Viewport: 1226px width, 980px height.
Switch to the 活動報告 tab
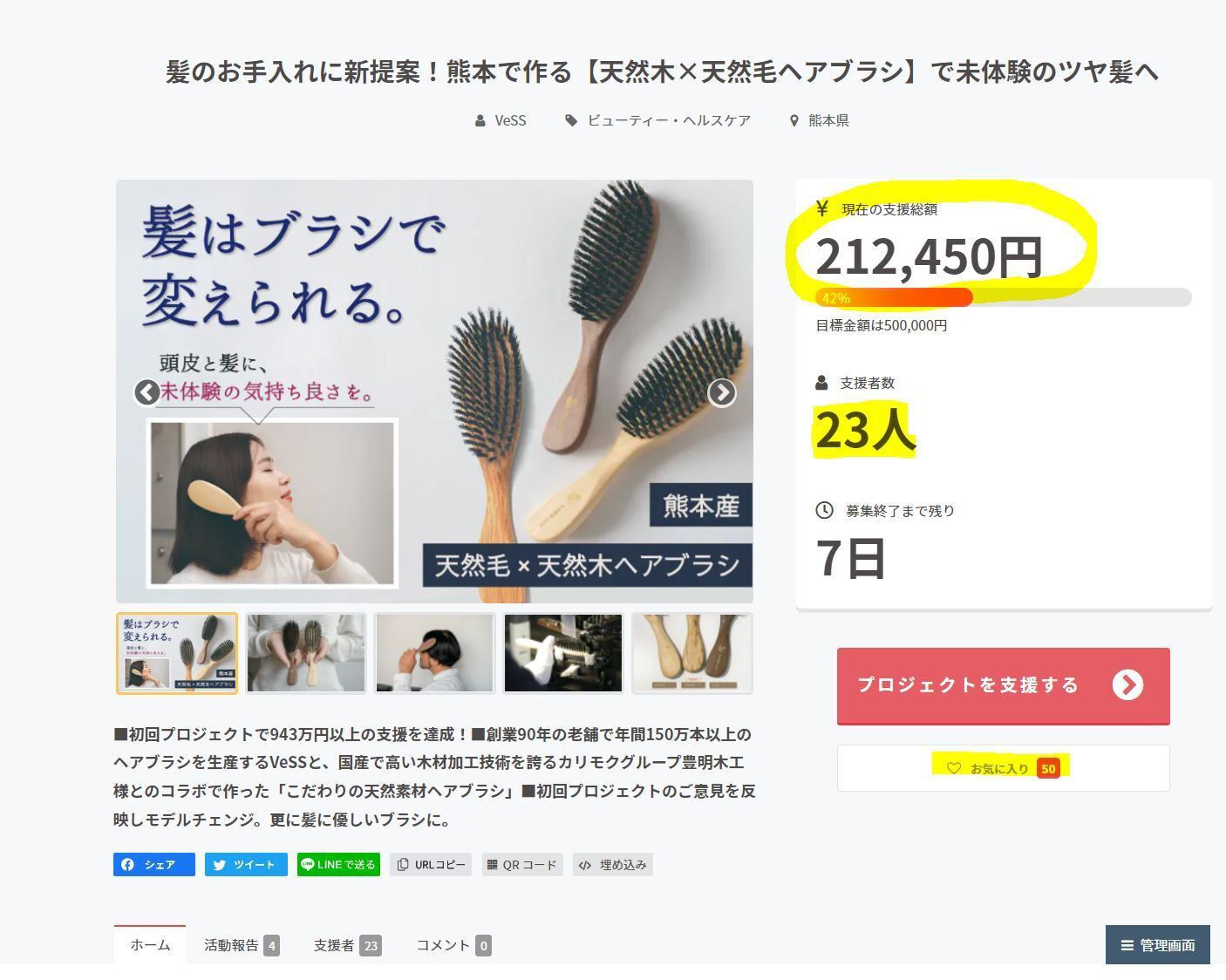pyautogui.click(x=241, y=945)
